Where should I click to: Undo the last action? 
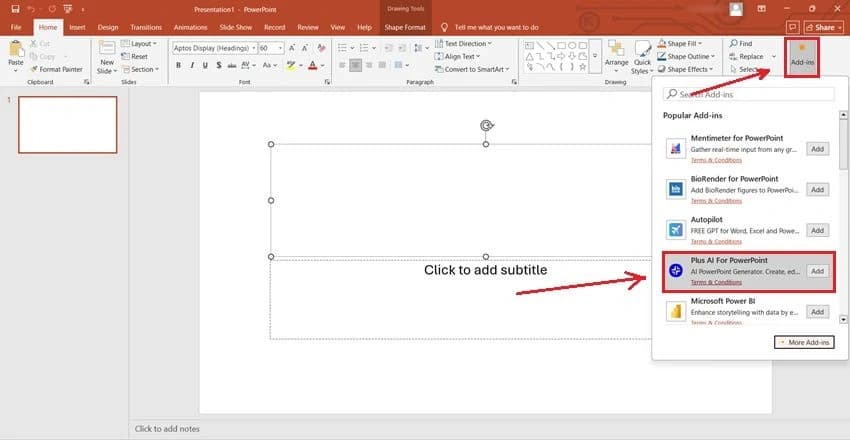coord(31,9)
